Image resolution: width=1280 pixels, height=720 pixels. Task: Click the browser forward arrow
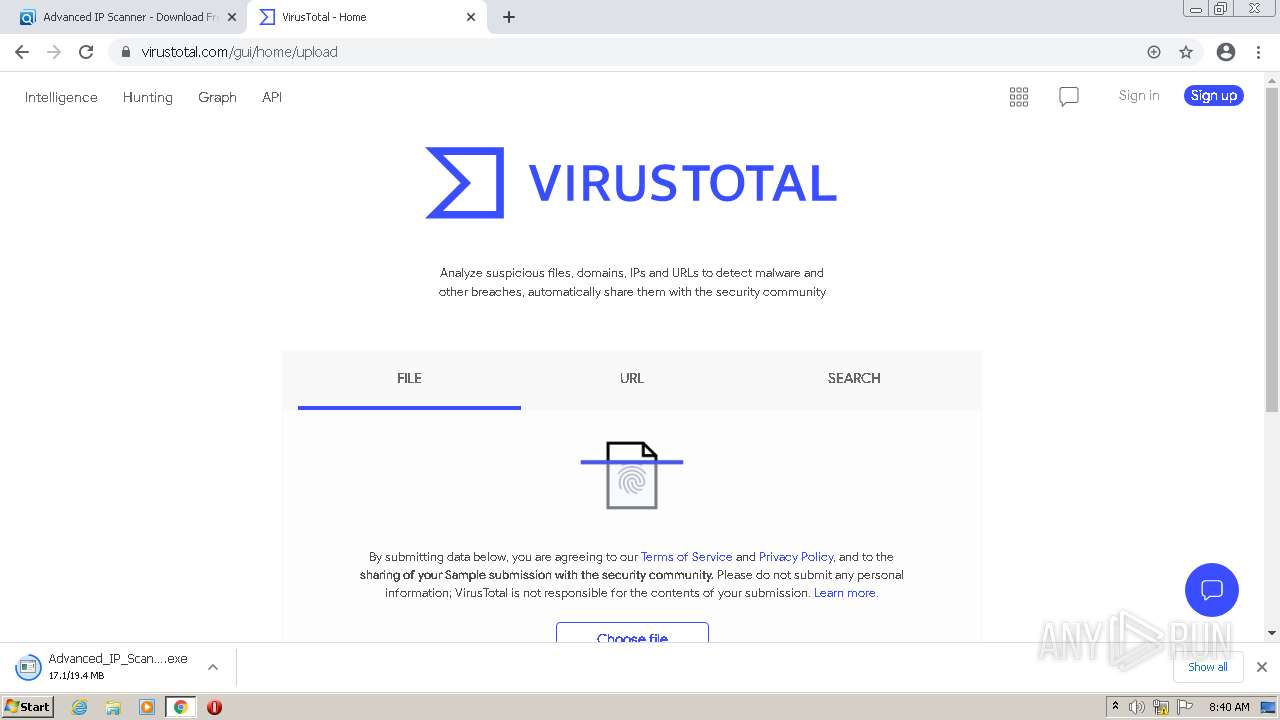click(54, 52)
